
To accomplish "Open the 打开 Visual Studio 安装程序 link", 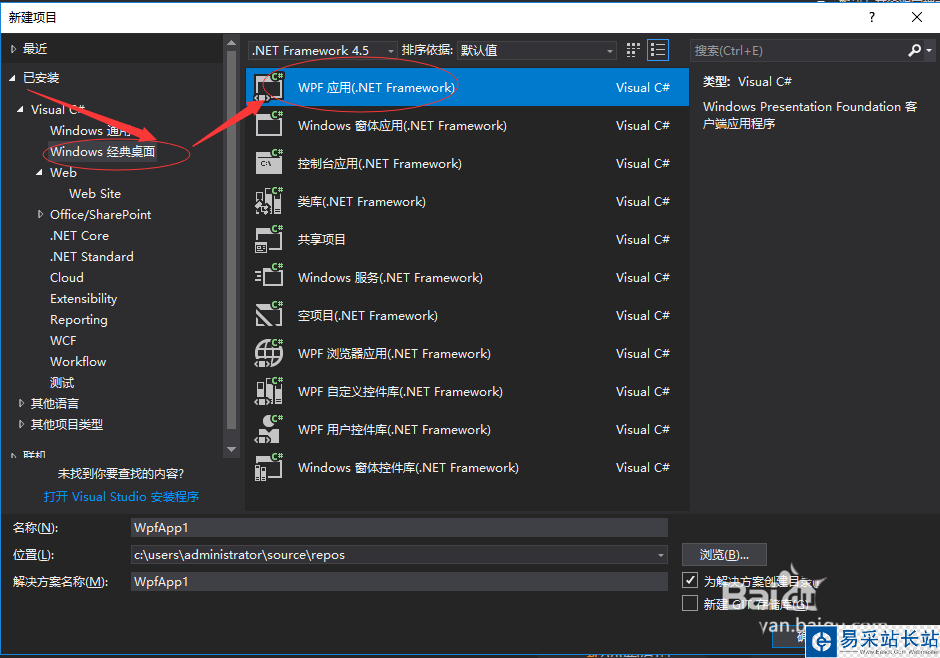I will coord(121,497).
